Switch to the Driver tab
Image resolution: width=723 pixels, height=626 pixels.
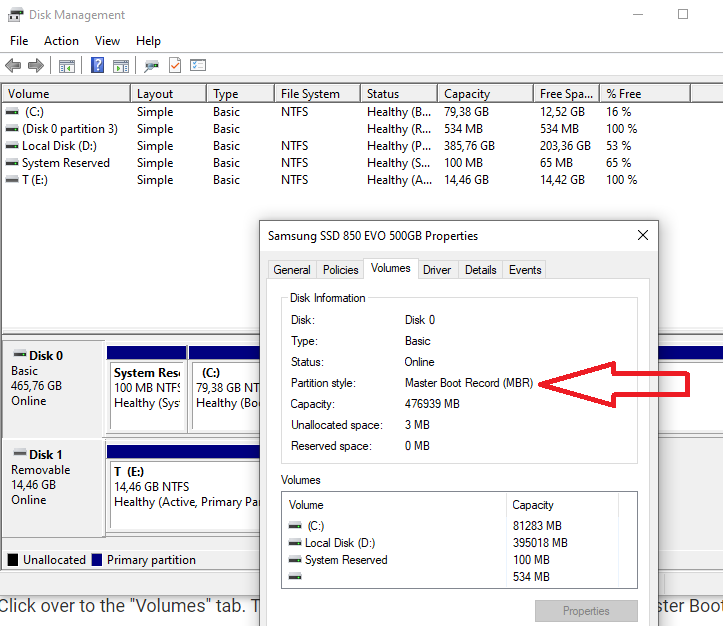(x=437, y=270)
